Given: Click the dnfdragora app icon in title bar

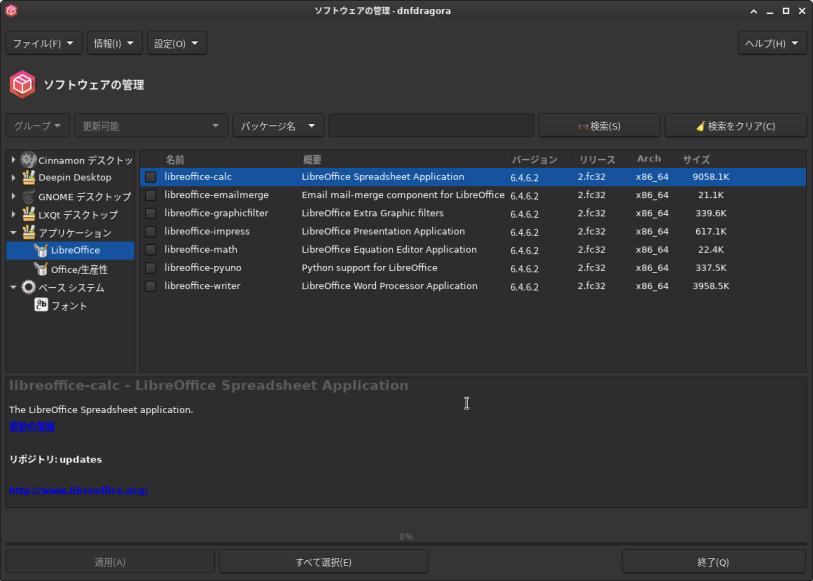Looking at the screenshot, I should (11, 10).
